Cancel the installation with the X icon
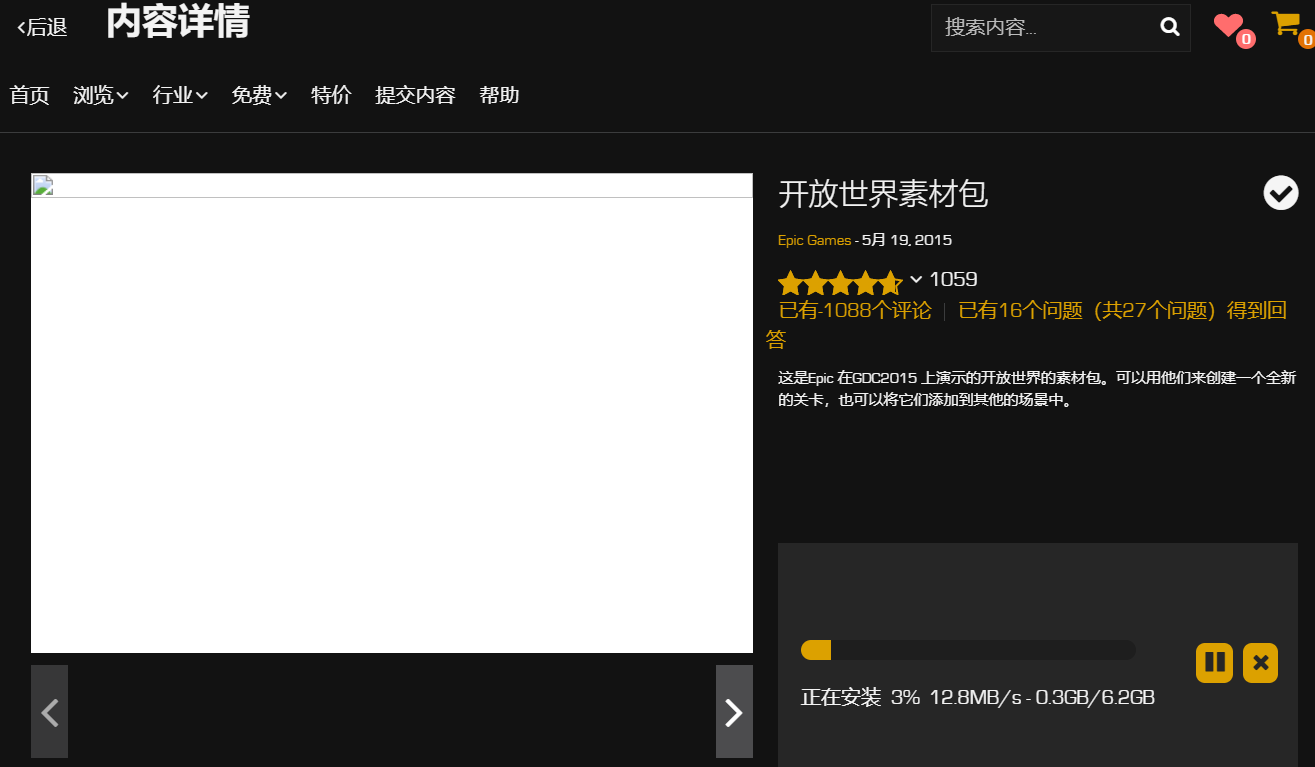The width and height of the screenshot is (1315, 767). click(1260, 662)
